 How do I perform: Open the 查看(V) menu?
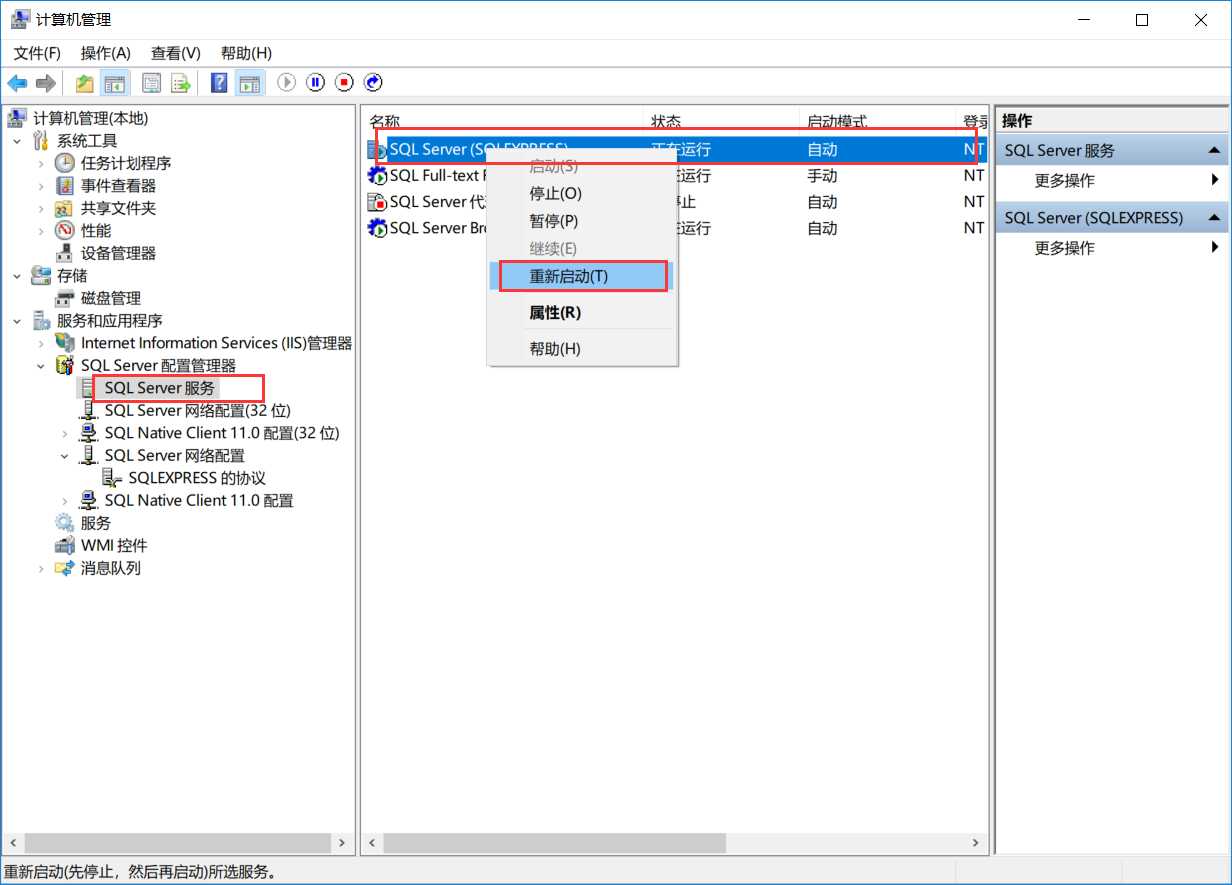click(176, 53)
